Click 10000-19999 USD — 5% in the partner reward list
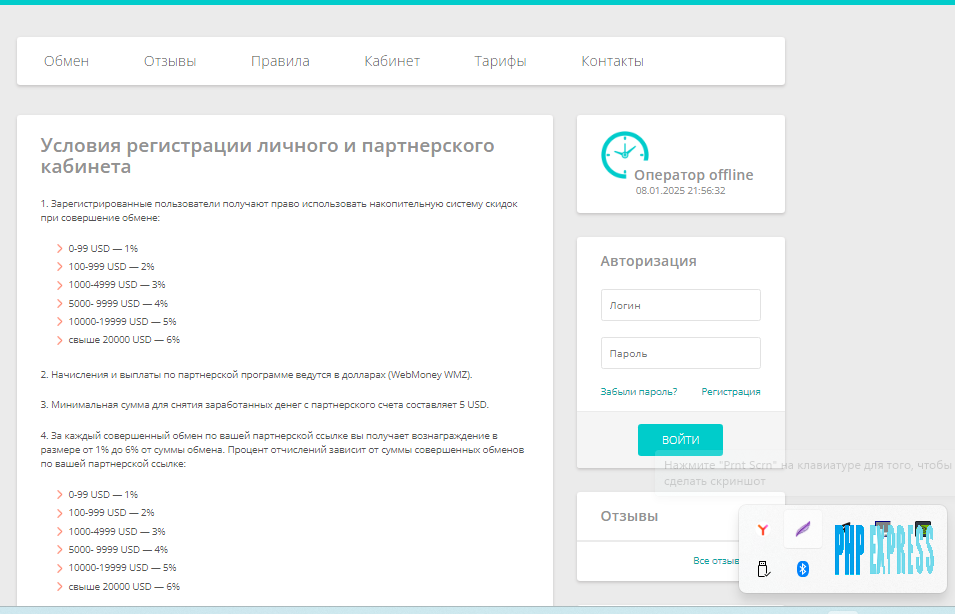 coord(122,568)
